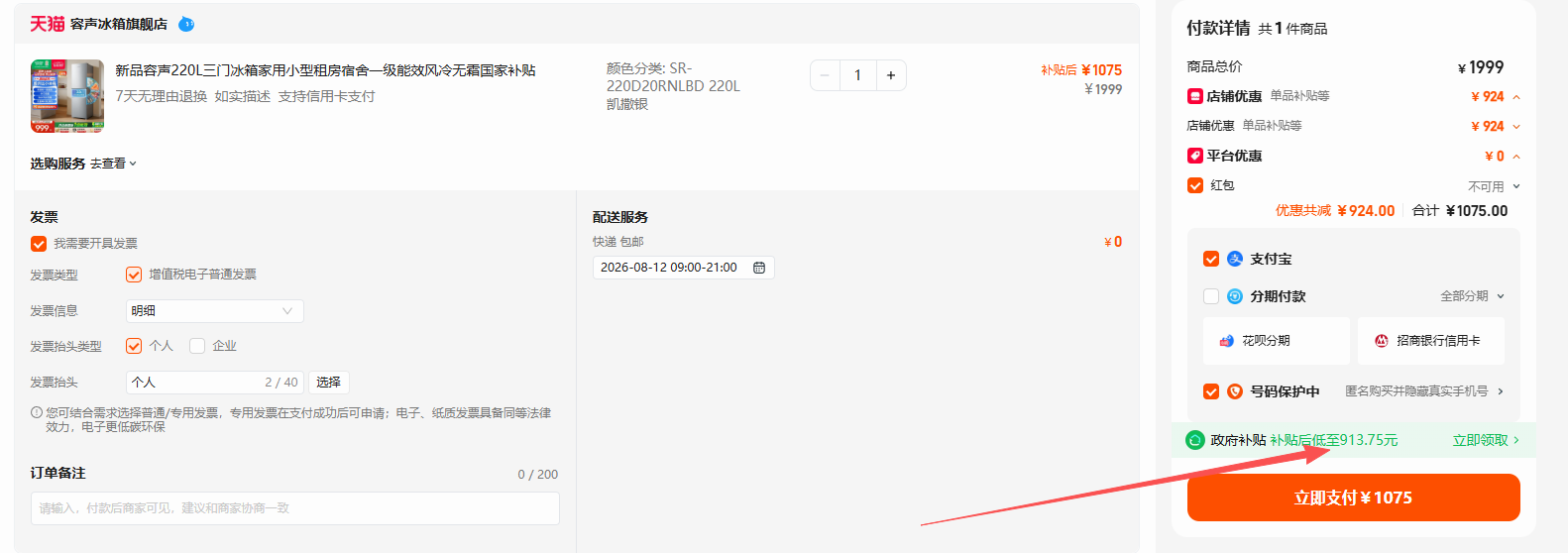1568x553 pixels.
Task: Open the calendar icon in delivery time field
Action: click(759, 268)
